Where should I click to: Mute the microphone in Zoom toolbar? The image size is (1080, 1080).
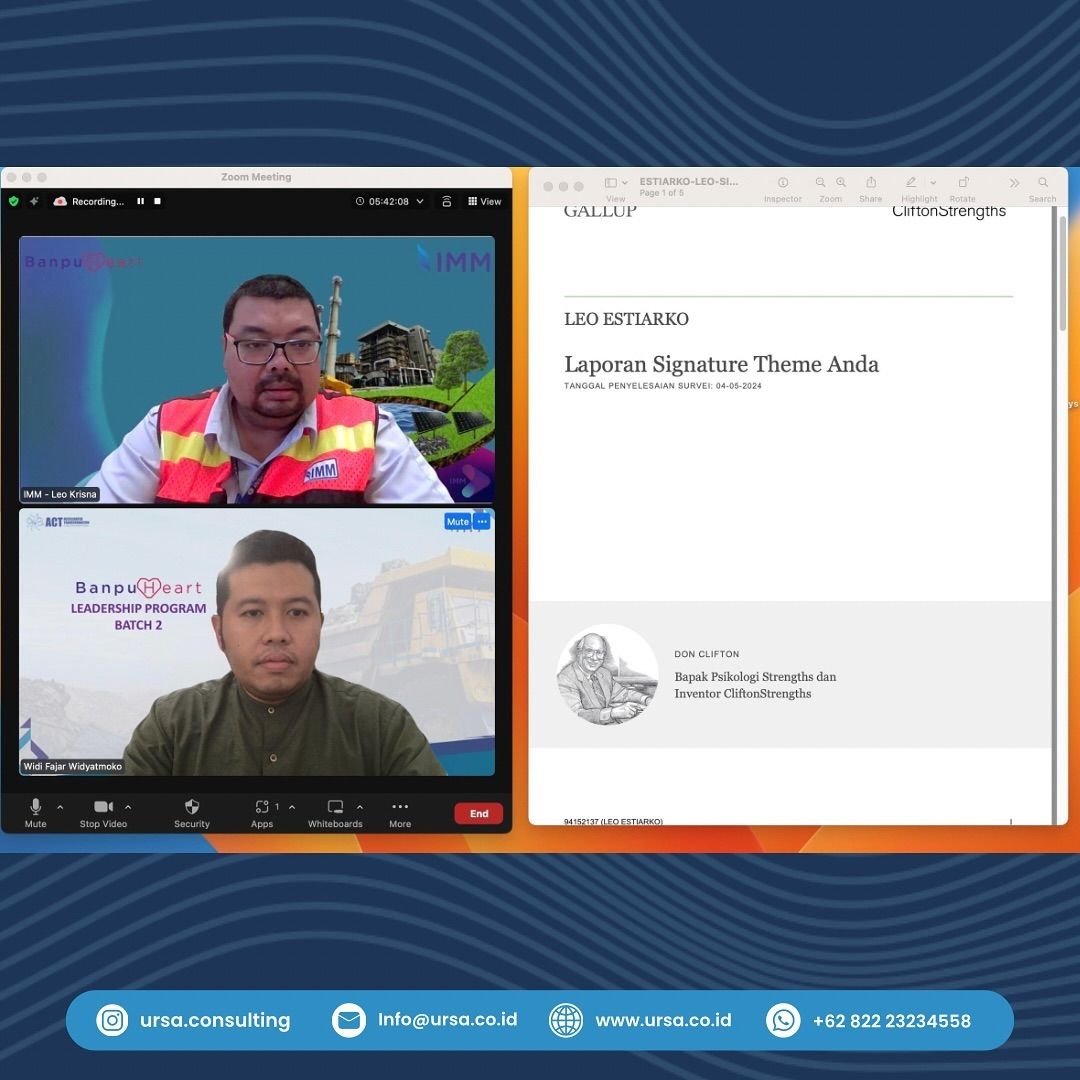click(x=36, y=808)
